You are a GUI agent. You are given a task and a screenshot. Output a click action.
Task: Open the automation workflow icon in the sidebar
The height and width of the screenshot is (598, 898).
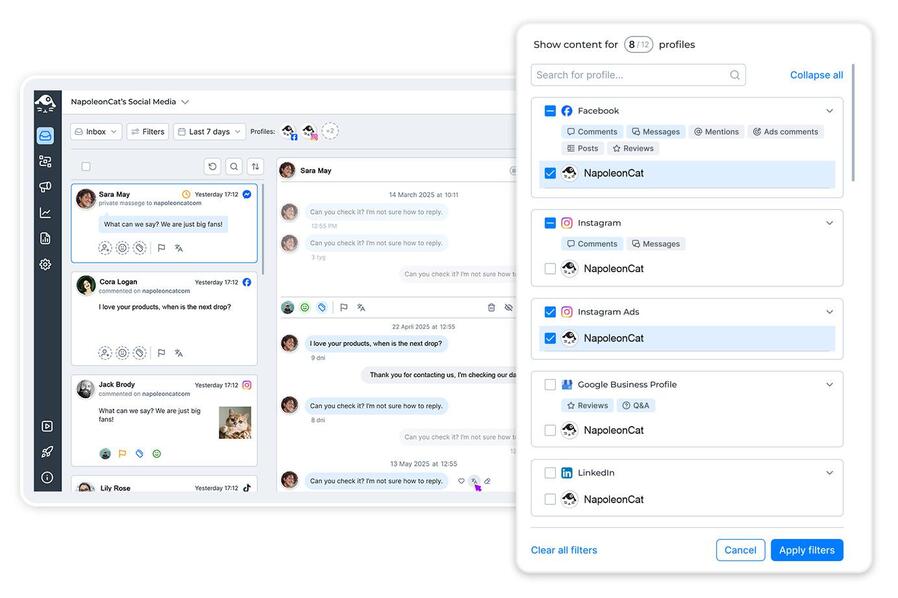45,162
